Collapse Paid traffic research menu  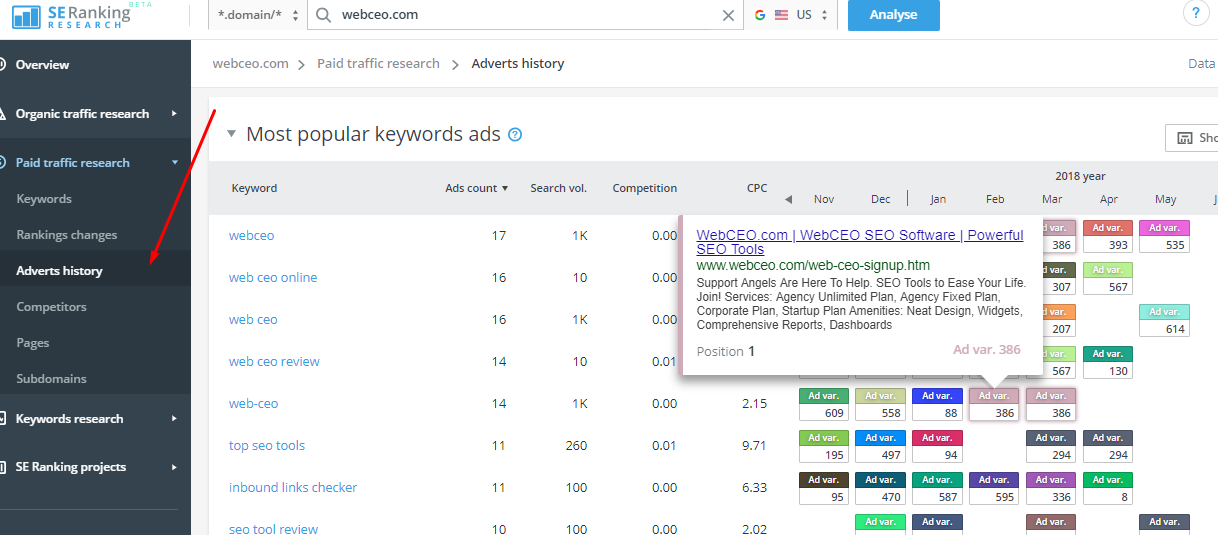tap(174, 163)
